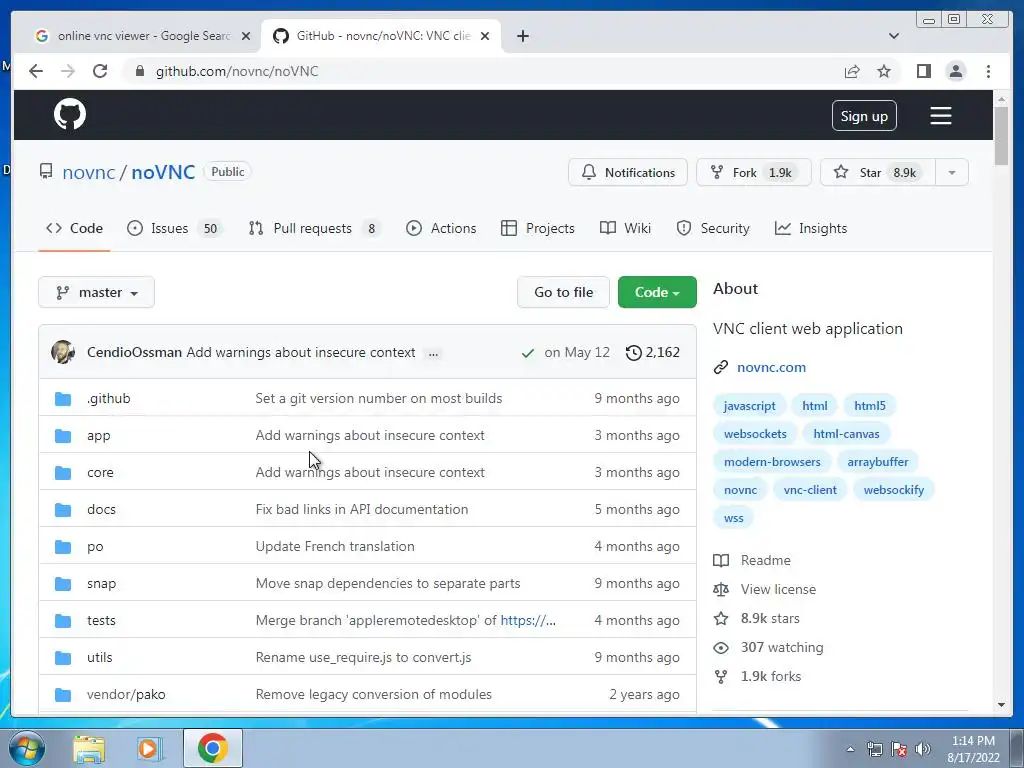
Task: Select the Code tab
Action: (74, 229)
